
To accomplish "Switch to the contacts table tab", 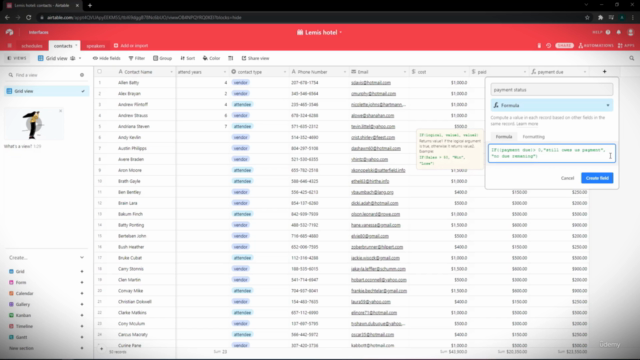I will click(63, 46).
